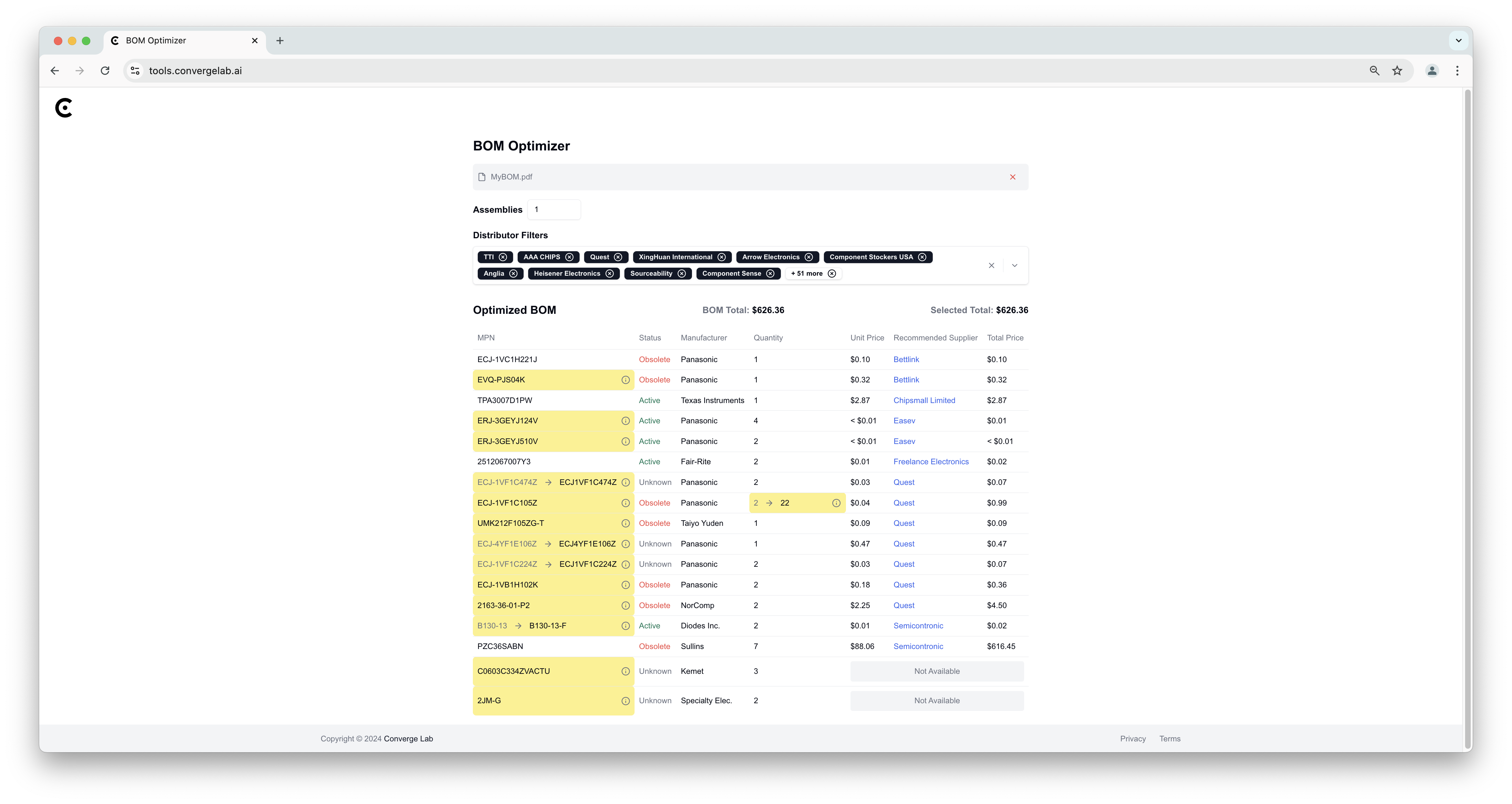Image resolution: width=1512 pixels, height=804 pixels.
Task: Click the Converge Lab logo
Action: tap(63, 108)
